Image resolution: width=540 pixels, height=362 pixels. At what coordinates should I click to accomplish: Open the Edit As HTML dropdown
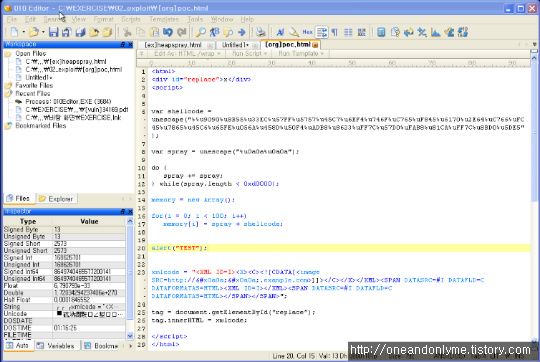(x=187, y=53)
